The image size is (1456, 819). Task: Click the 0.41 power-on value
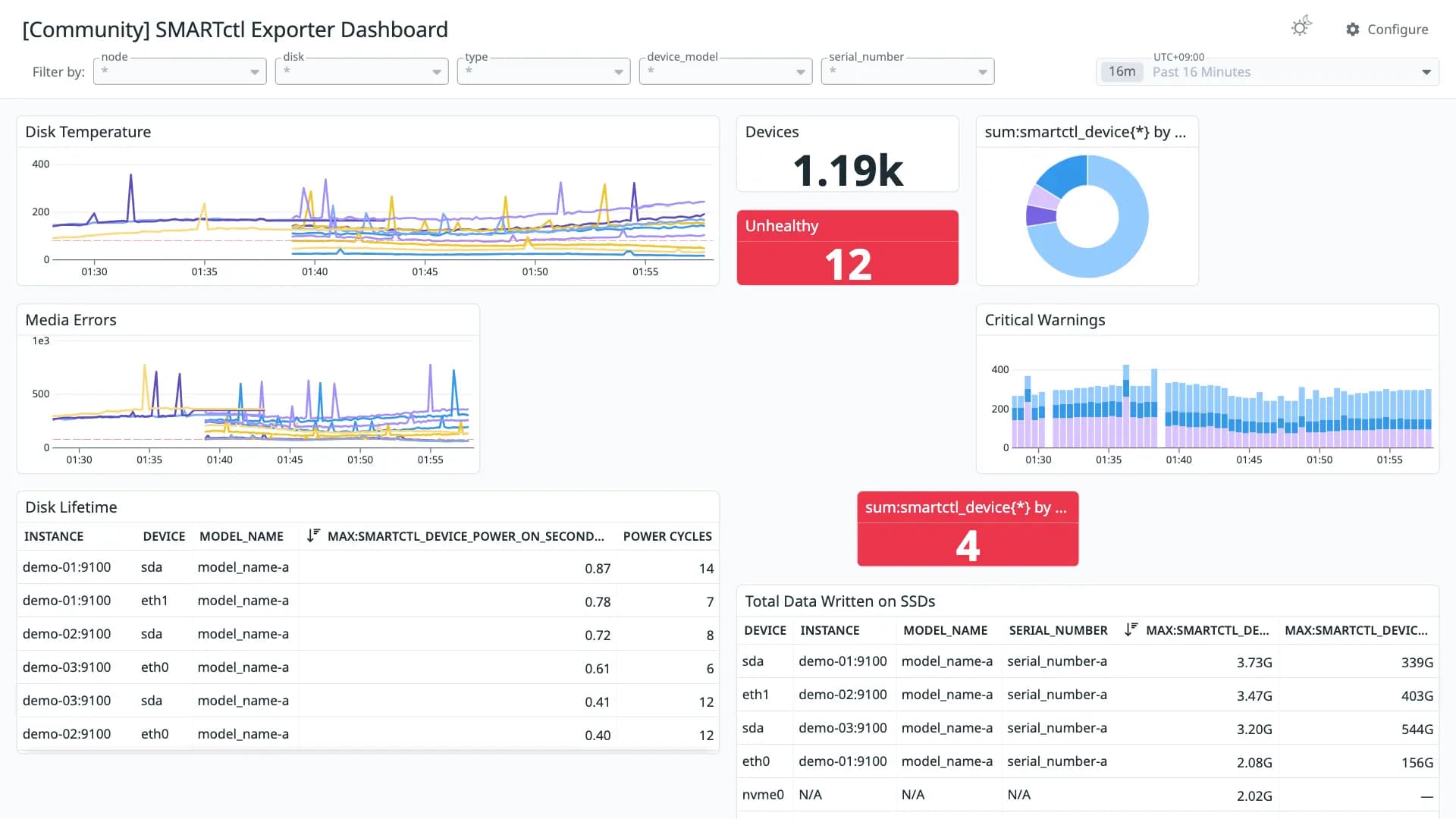(x=598, y=702)
